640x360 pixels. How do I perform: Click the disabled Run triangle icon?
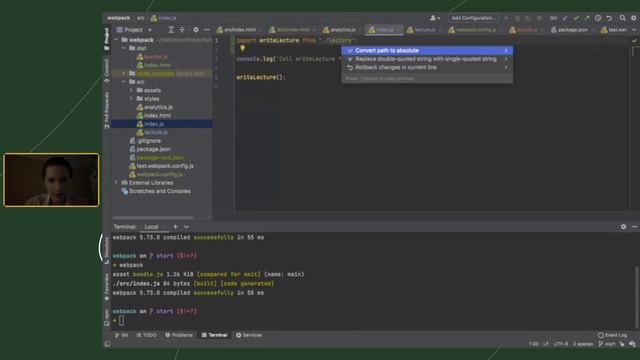506,18
